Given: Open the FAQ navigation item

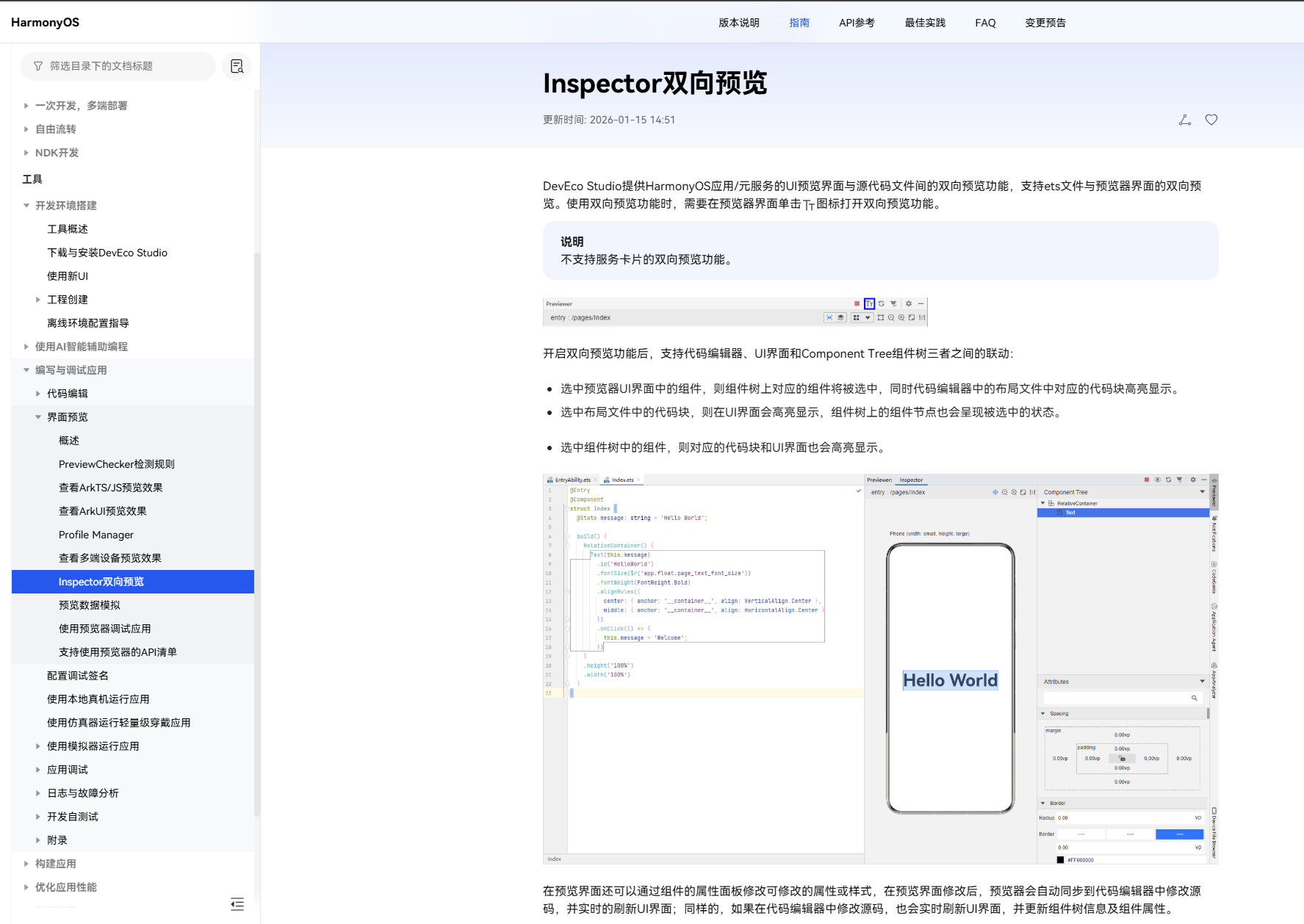Looking at the screenshot, I should coord(985,23).
